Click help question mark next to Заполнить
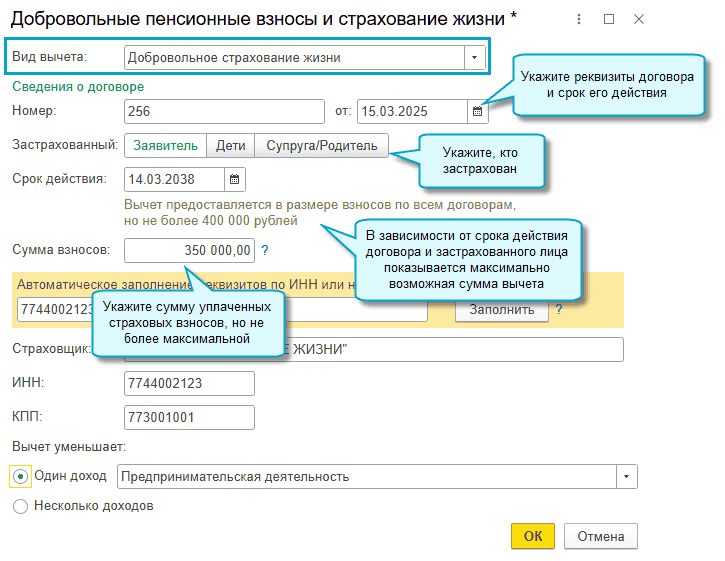Screen dimensions: 725x561 coord(559,309)
